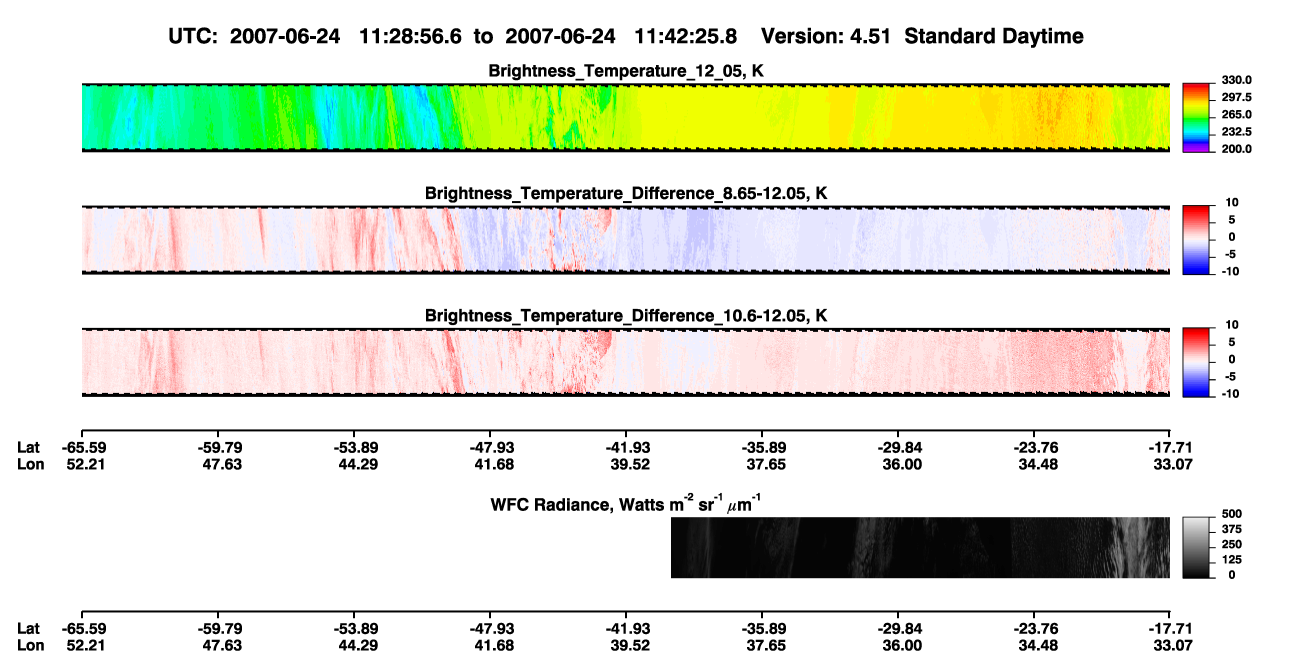Viewport: 1300px width, 667px height.
Task: Click the 'Brightness_Temperature_Difference_8.65-12.05, K' panel title
Action: point(626,193)
